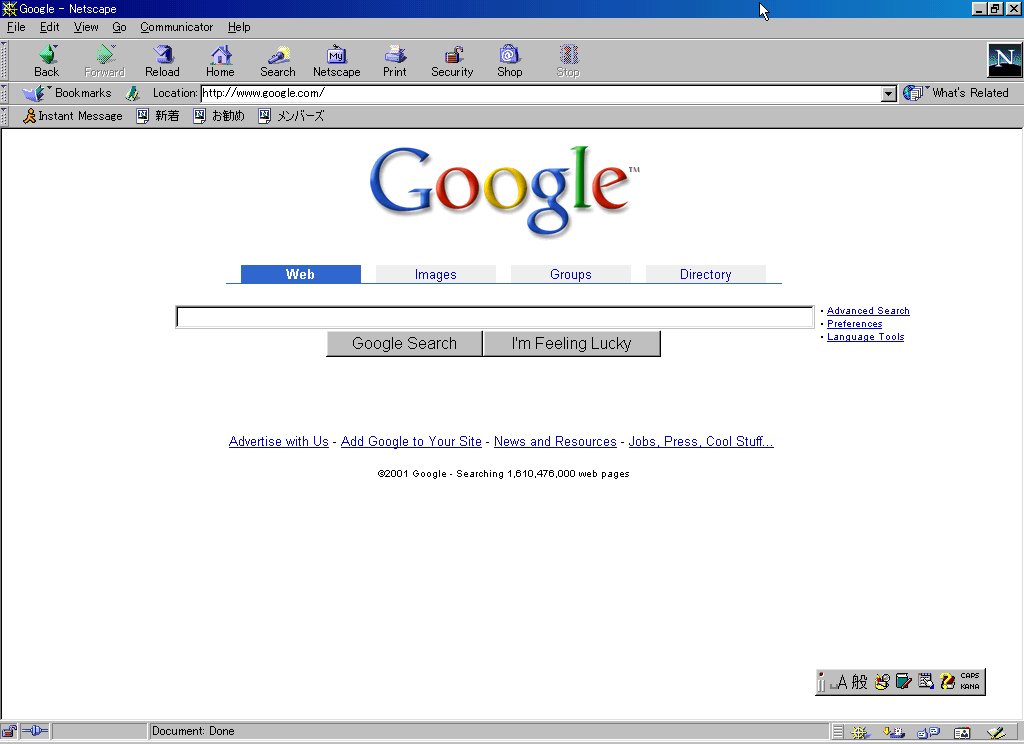The height and width of the screenshot is (744, 1024).
Task: Open My Netscape from the toolbar
Action: [336, 61]
